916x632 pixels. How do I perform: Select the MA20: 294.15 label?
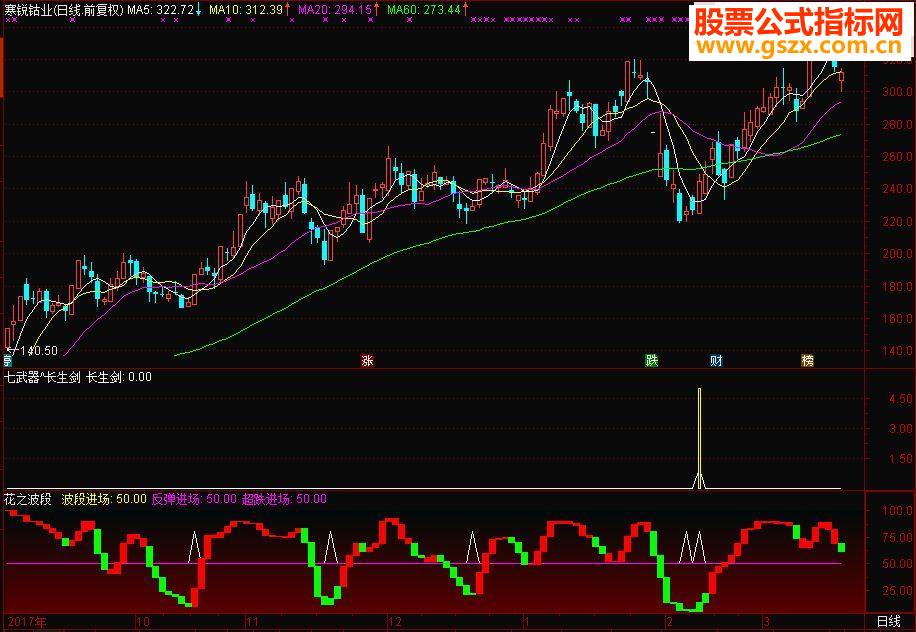click(x=335, y=10)
